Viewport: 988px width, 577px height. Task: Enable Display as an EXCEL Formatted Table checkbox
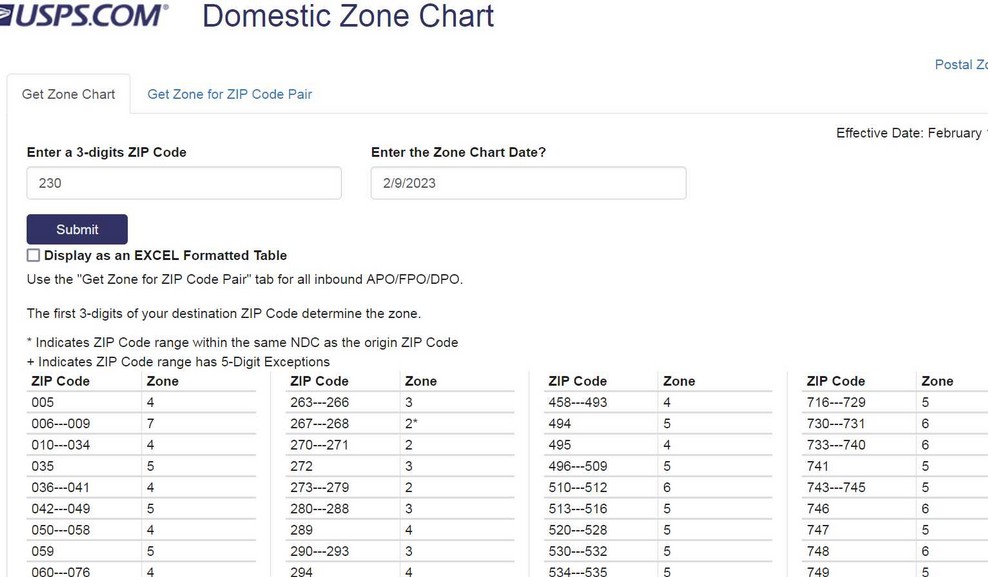coord(33,255)
